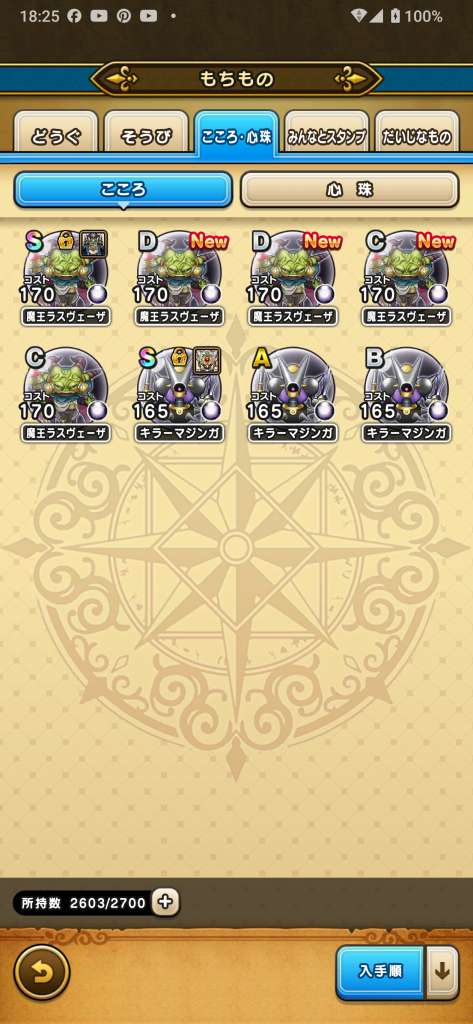Switch to the こころ sub-tab

tap(123, 190)
